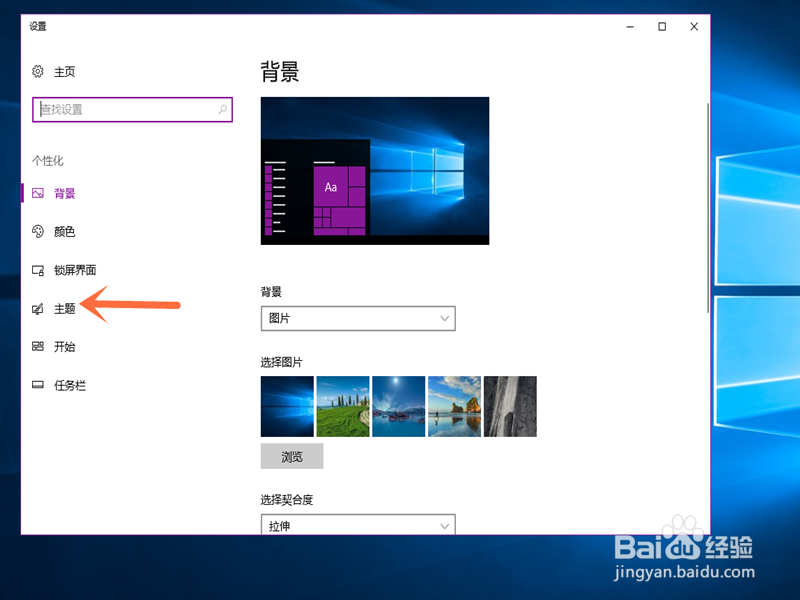Click the 主题 theme brush icon
This screenshot has width=800, height=600.
(38, 309)
